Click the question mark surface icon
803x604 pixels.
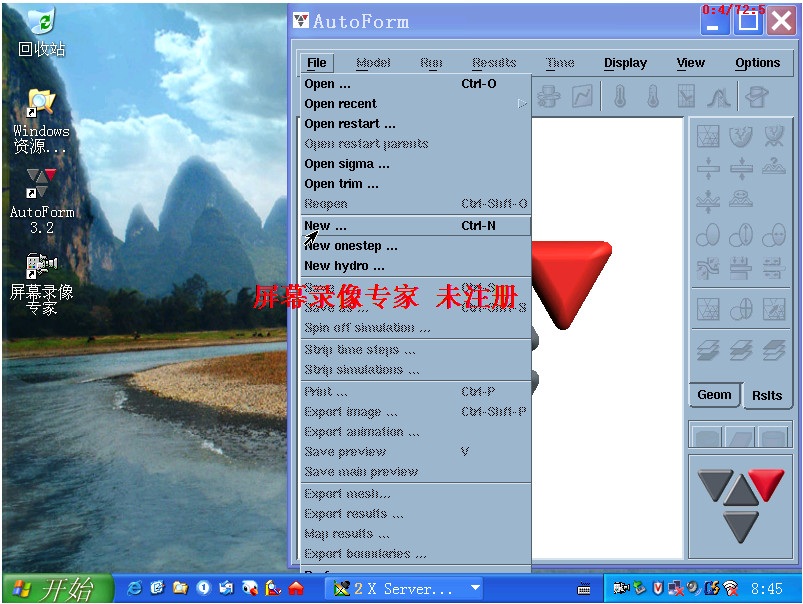pyautogui.click(x=773, y=166)
